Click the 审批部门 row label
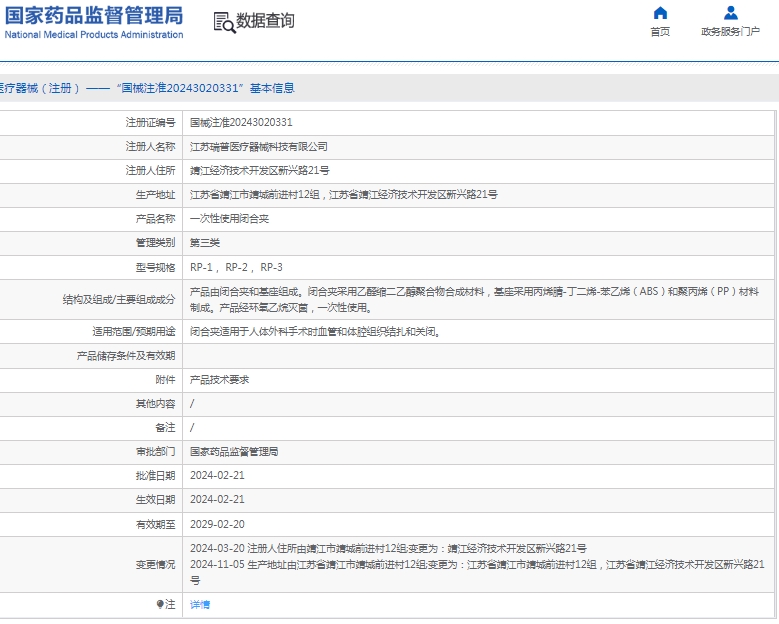Image resolution: width=779 pixels, height=624 pixels. click(x=156, y=452)
